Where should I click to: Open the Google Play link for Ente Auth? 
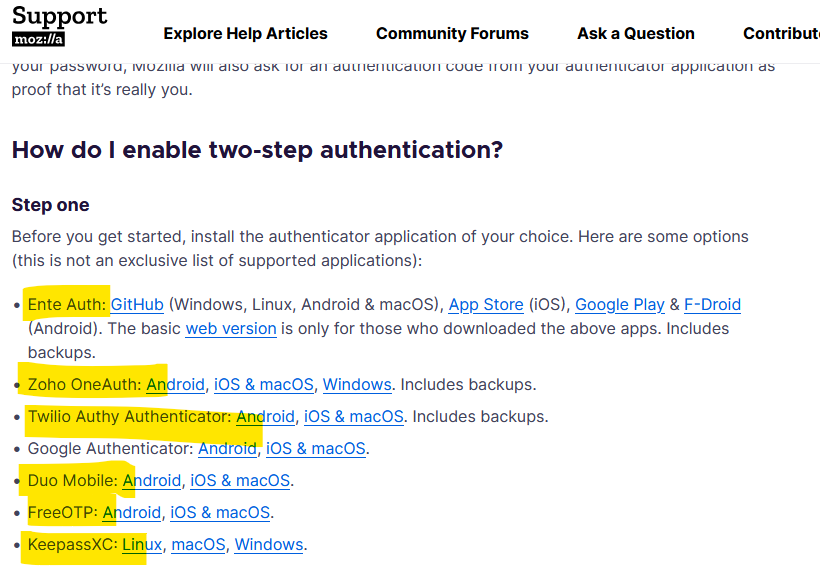click(x=620, y=304)
